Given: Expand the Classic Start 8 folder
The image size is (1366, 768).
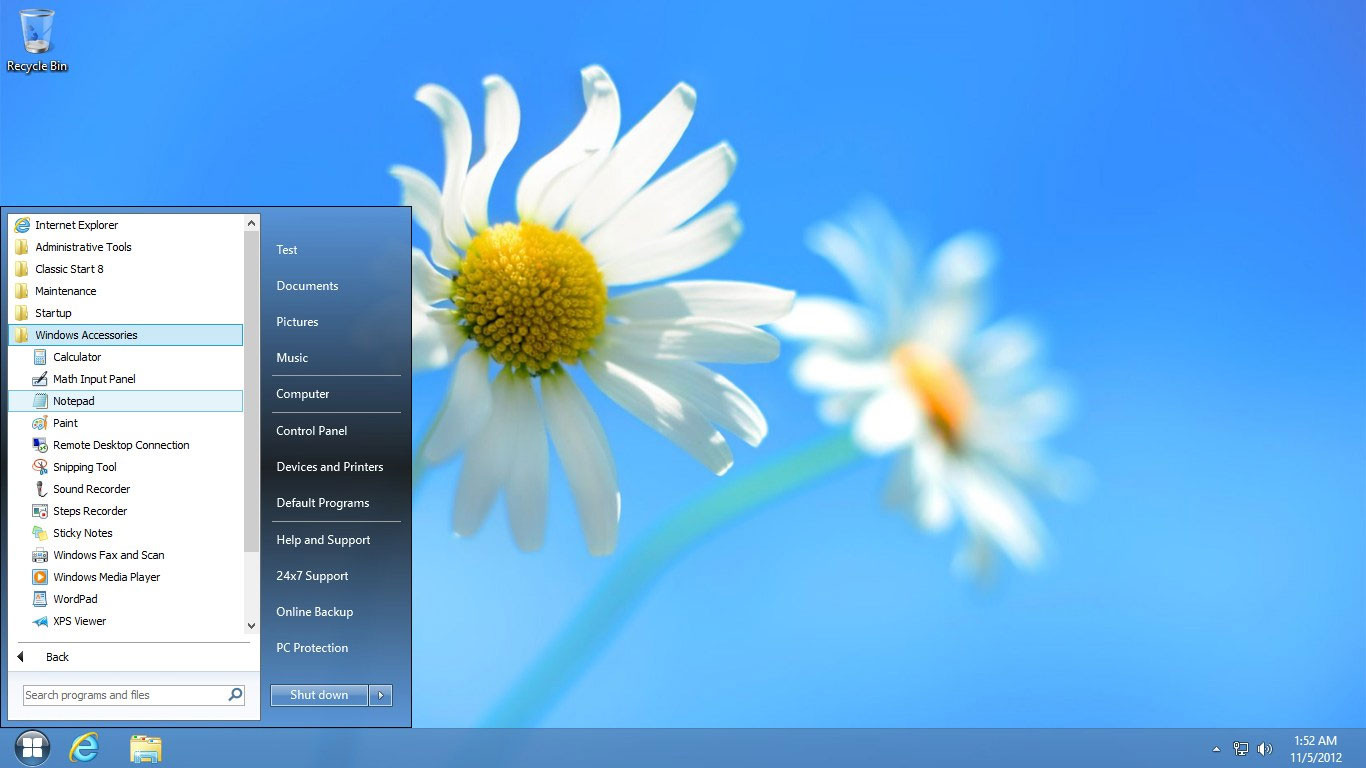Looking at the screenshot, I should pyautogui.click(x=126, y=269).
